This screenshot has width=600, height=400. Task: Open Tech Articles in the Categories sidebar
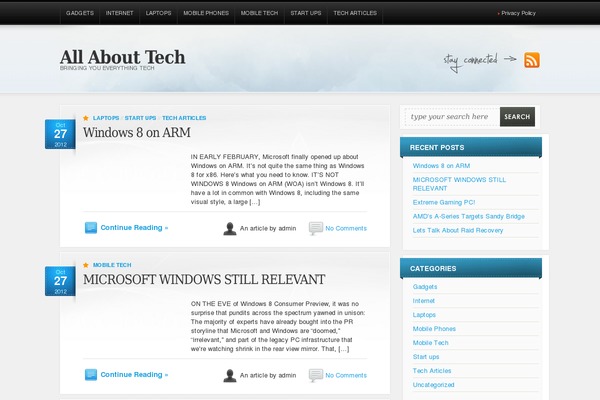click(x=432, y=371)
